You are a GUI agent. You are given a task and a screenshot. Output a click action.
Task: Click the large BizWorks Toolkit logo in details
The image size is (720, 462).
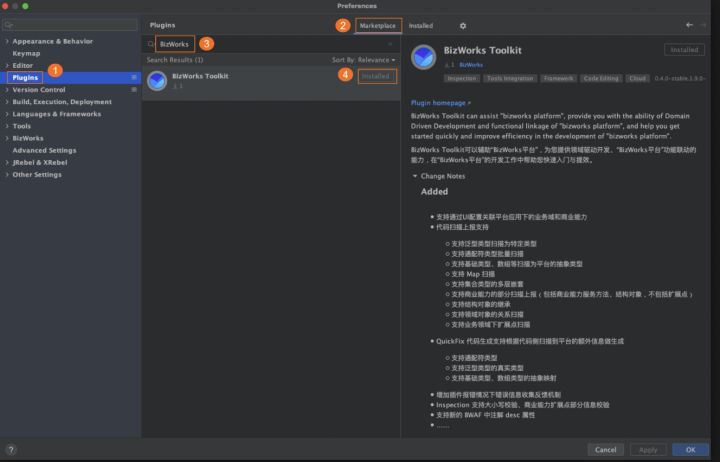click(423, 57)
